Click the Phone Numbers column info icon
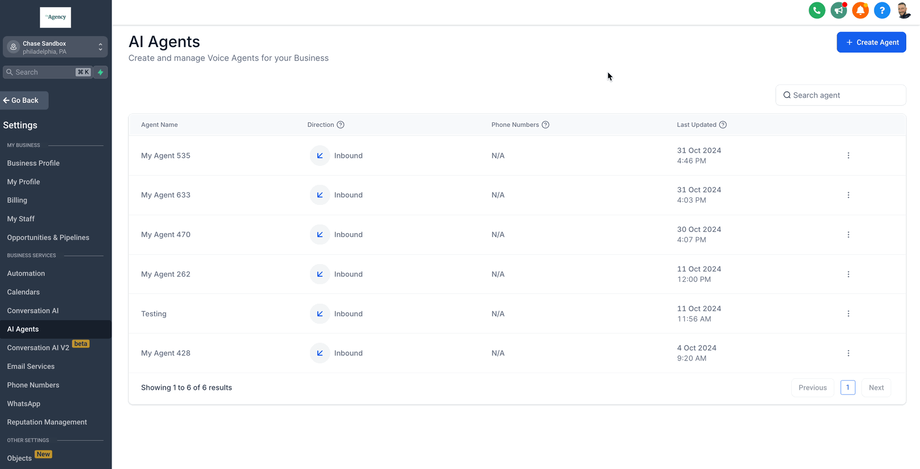Image resolution: width=920 pixels, height=469 pixels. [546, 125]
